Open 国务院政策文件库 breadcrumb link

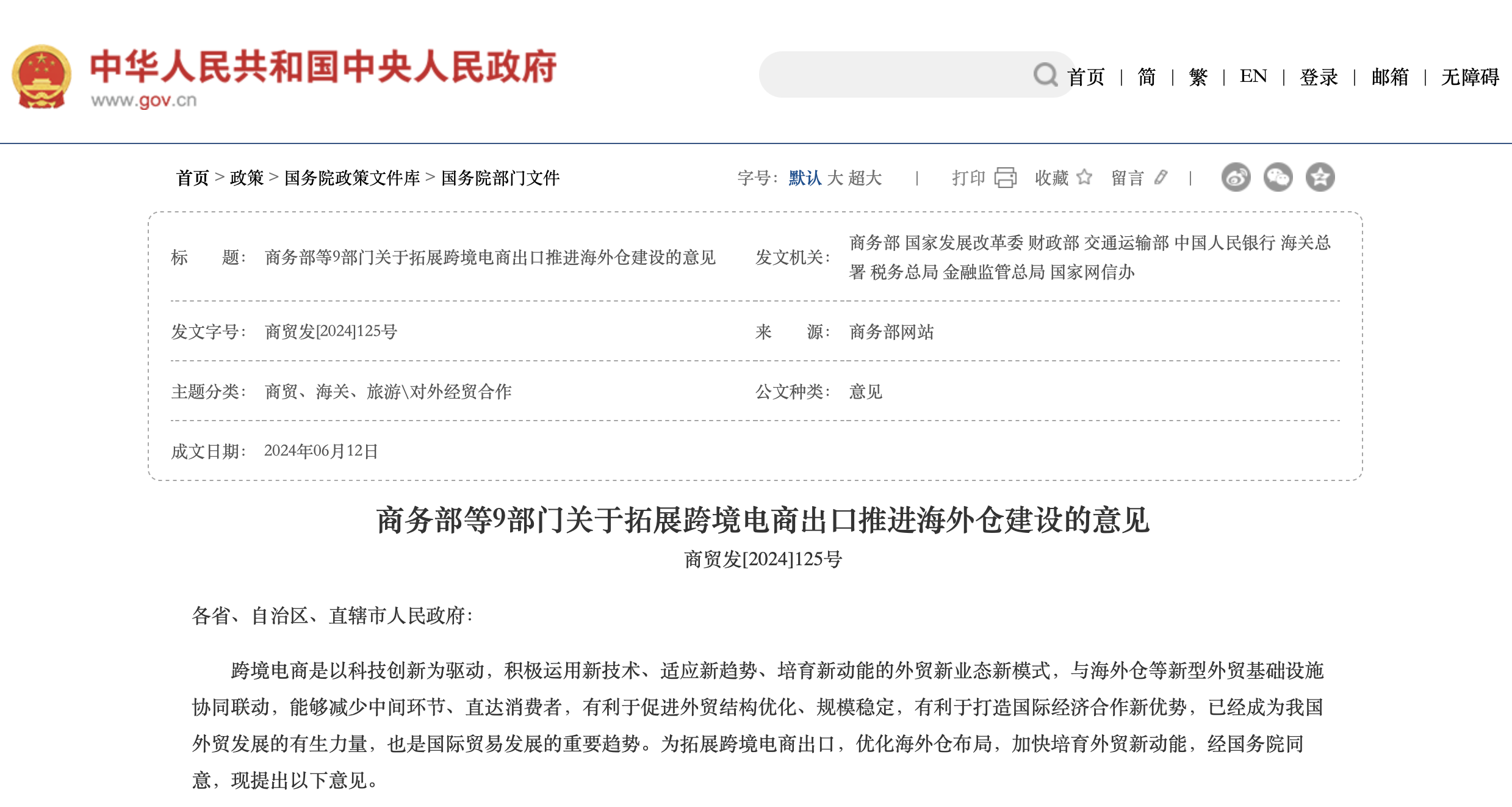click(352, 178)
